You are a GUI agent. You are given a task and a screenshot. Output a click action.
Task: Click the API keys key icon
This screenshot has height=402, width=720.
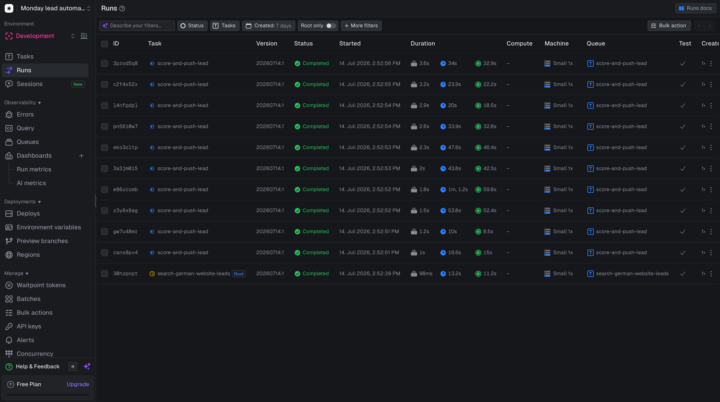(x=9, y=327)
